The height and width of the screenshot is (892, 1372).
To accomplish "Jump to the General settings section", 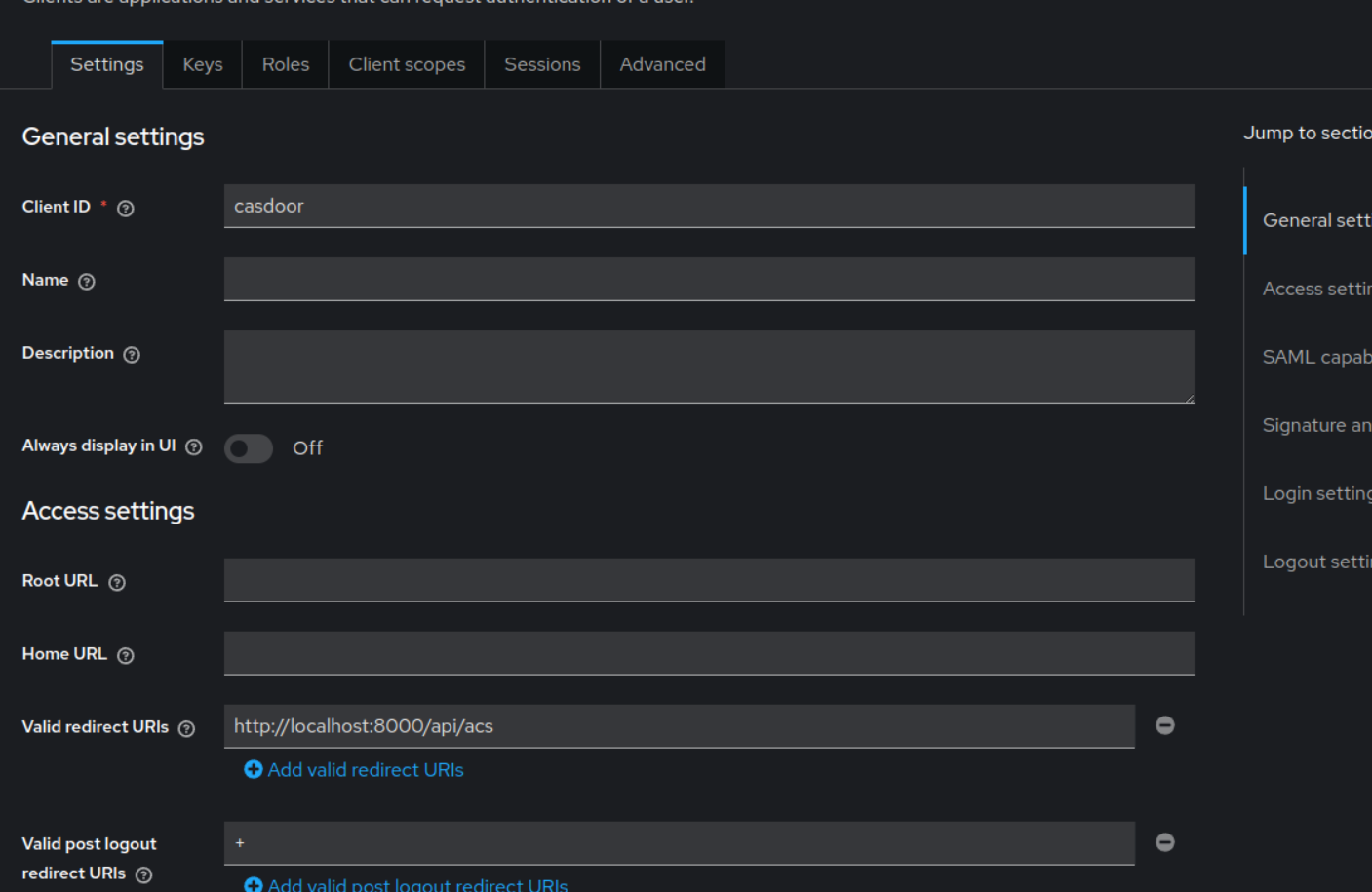I will 1316,220.
